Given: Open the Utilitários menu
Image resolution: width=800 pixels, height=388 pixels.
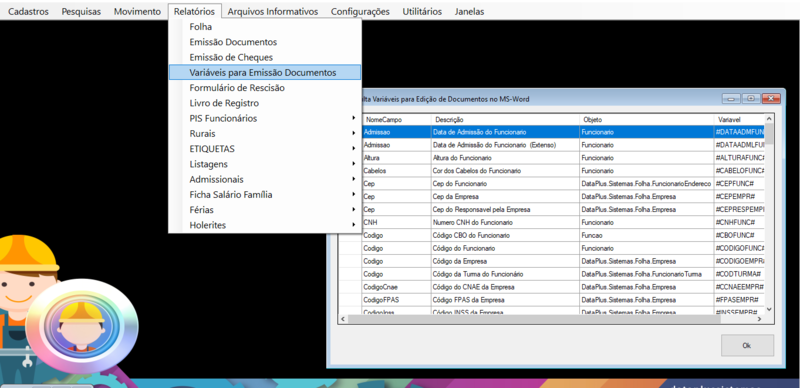Looking at the screenshot, I should (422, 11).
